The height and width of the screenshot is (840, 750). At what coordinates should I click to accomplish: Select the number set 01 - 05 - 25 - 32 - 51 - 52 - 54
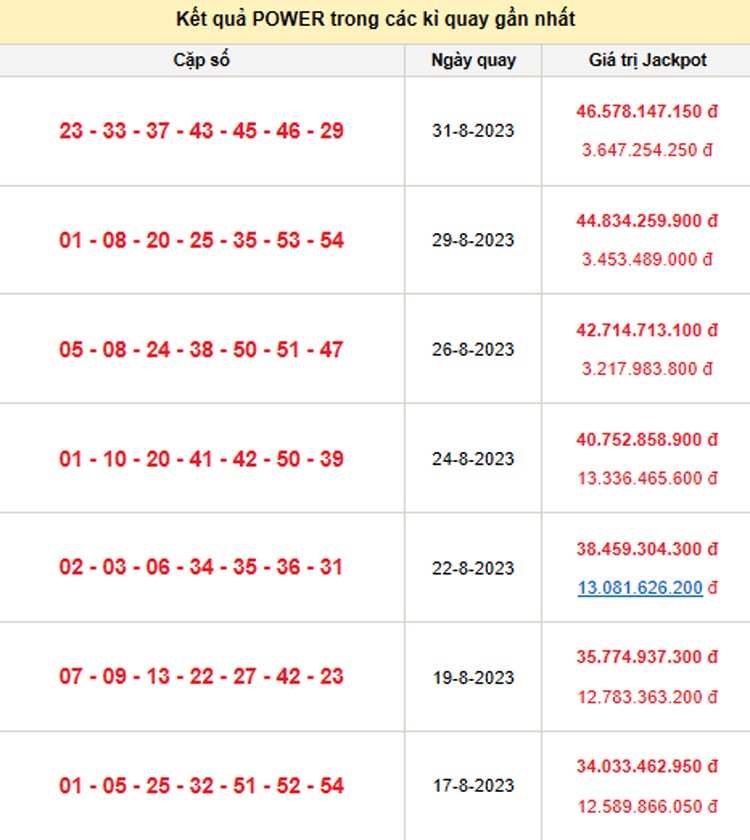click(x=201, y=786)
